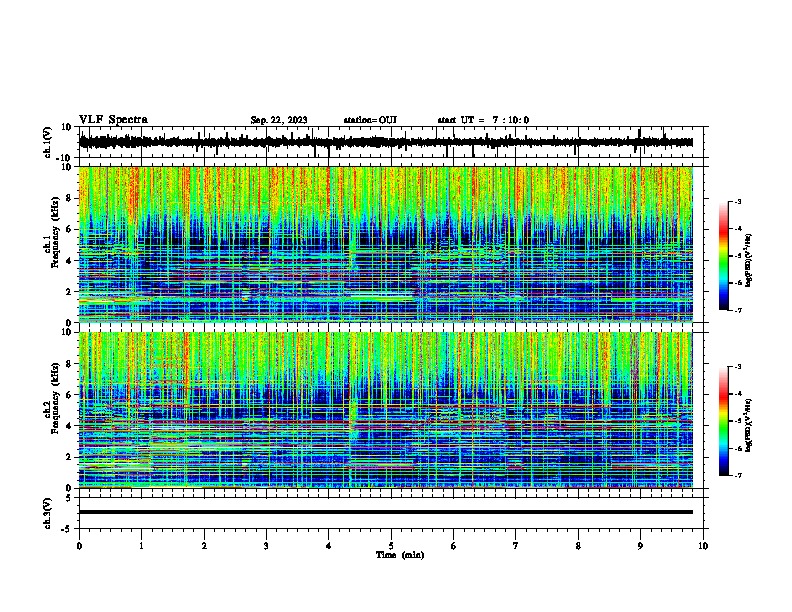792x612 pixels.
Task: Click the "9" tick label on the time axis
Action: [x=640, y=546]
